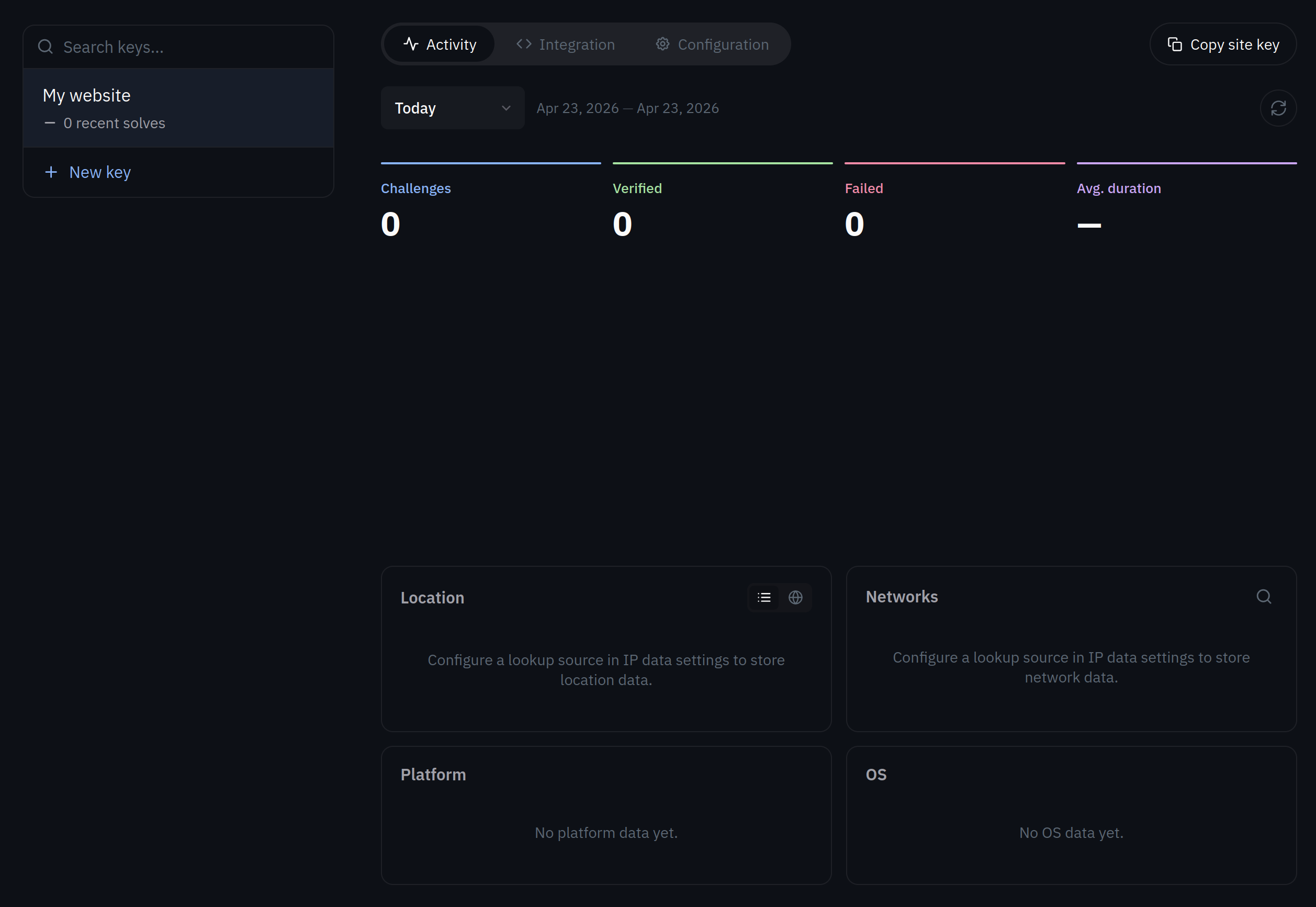This screenshot has width=1316, height=907.
Task: Click the copy icon on Copy site key
Action: pos(1176,44)
